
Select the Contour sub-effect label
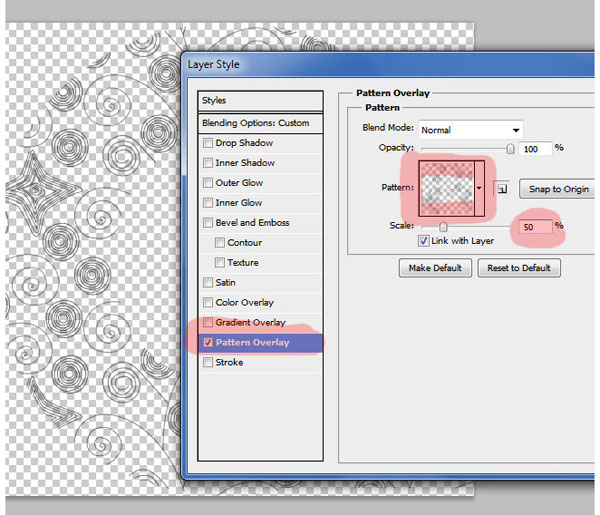pos(245,243)
